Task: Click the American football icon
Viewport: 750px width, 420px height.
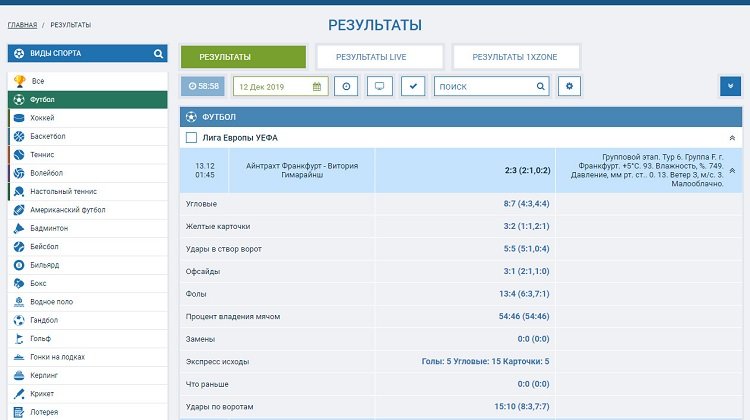Action: point(19,210)
